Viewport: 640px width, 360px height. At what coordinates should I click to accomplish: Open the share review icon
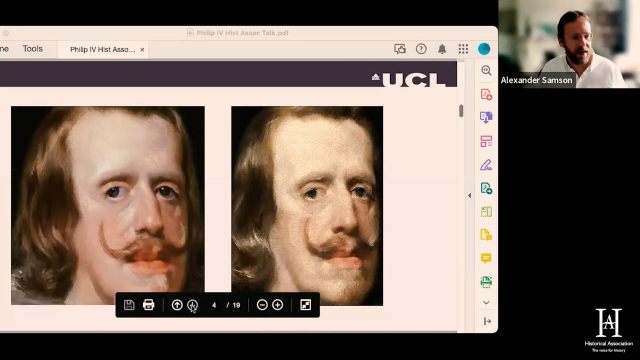[x=400, y=49]
